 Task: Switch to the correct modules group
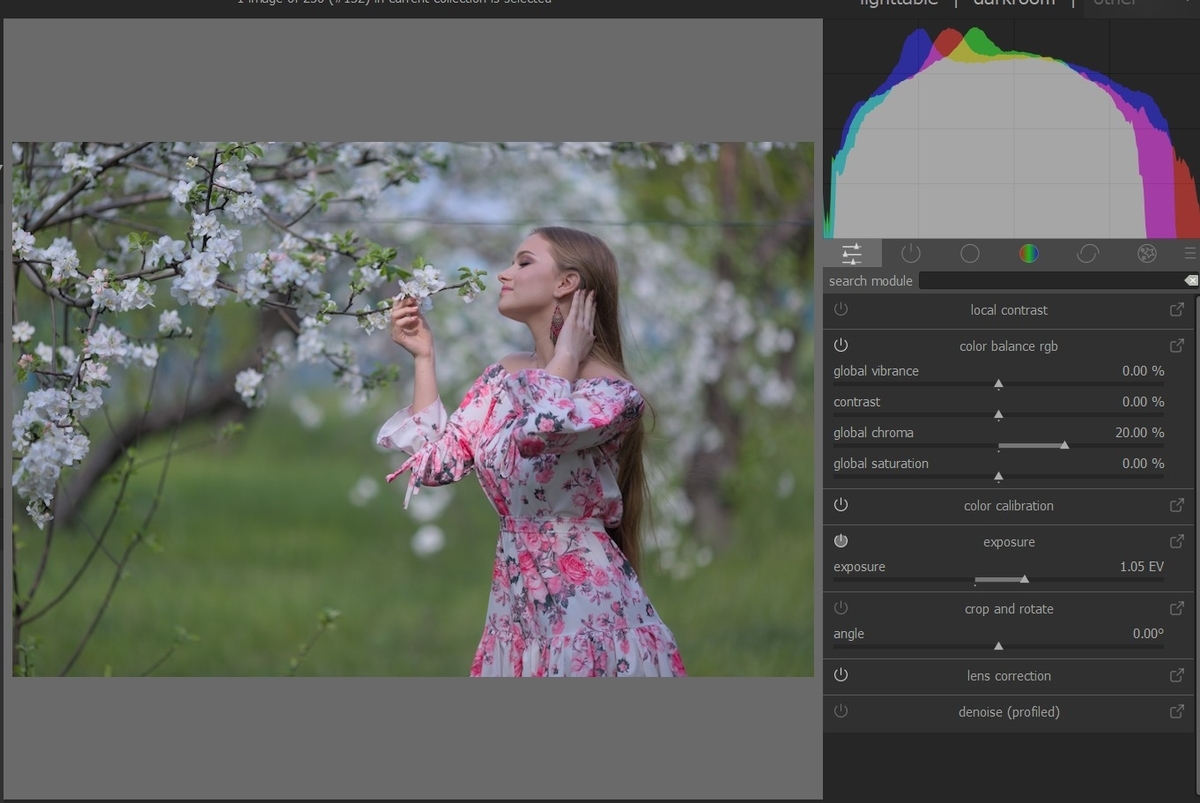(1087, 253)
